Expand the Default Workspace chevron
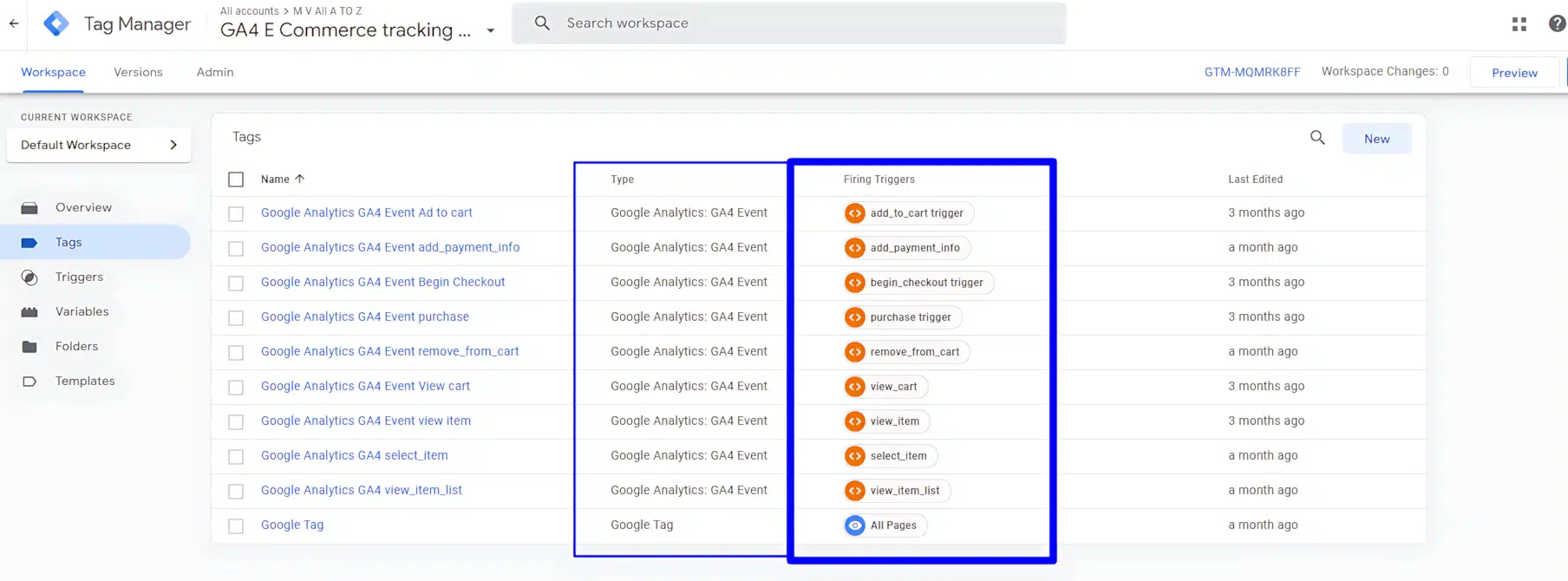 point(173,145)
